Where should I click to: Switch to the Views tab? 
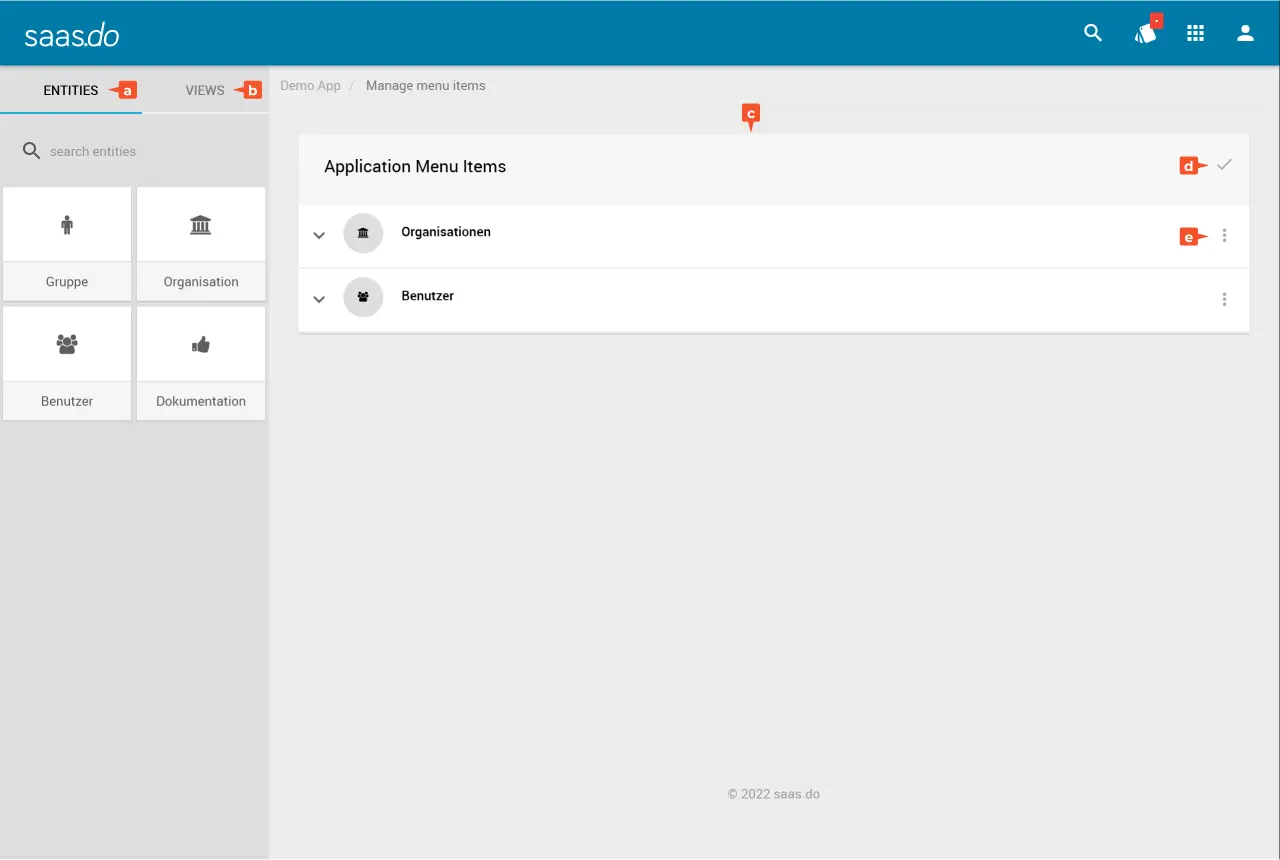[205, 90]
